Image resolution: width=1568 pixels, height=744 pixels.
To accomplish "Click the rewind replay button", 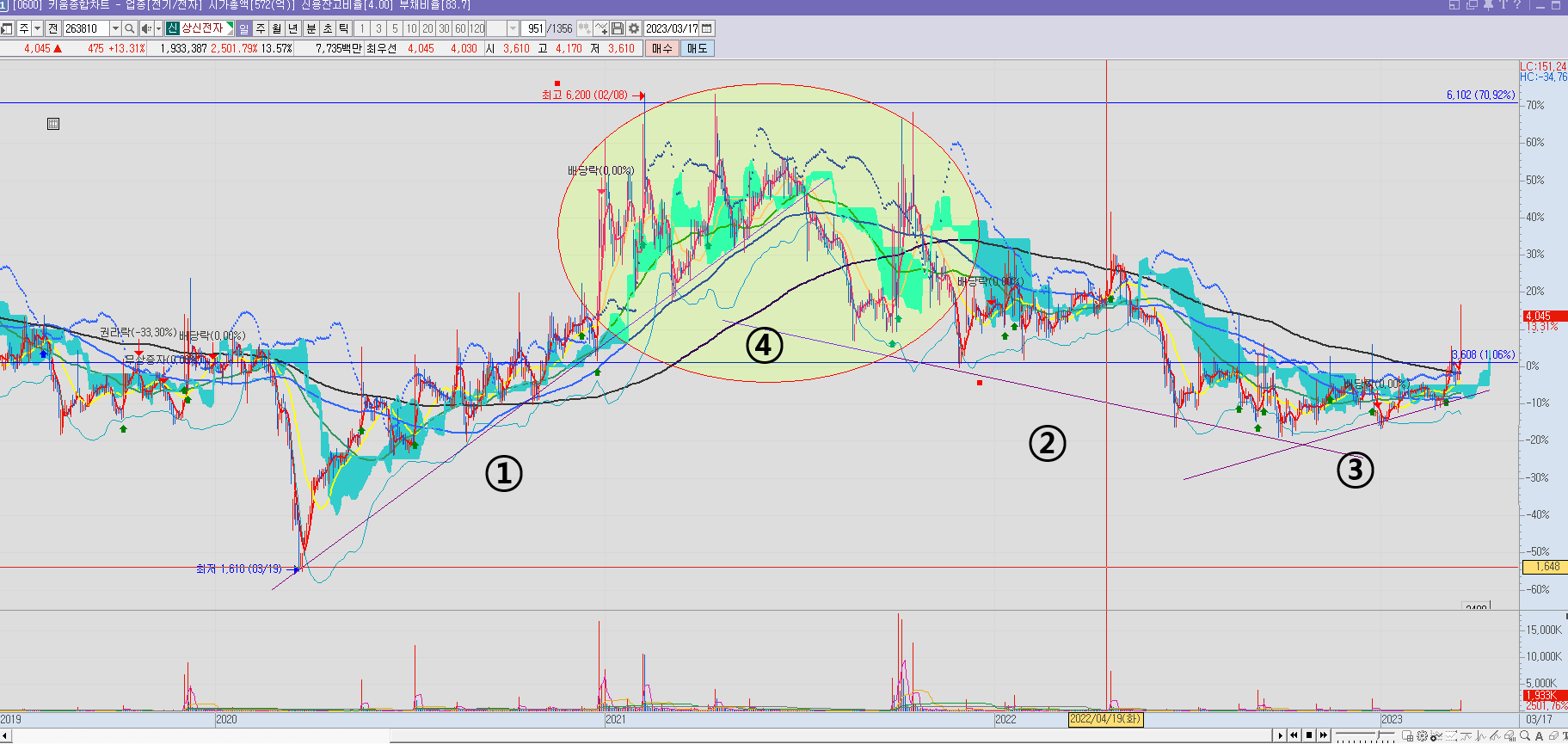I will (1294, 735).
